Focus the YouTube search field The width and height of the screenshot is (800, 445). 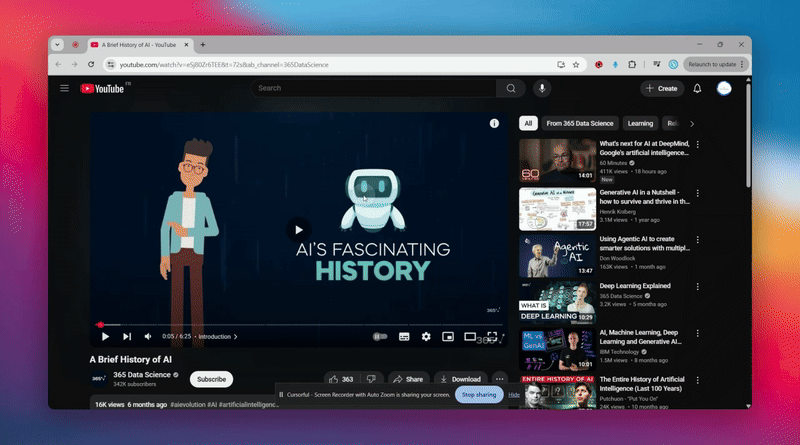pos(373,88)
